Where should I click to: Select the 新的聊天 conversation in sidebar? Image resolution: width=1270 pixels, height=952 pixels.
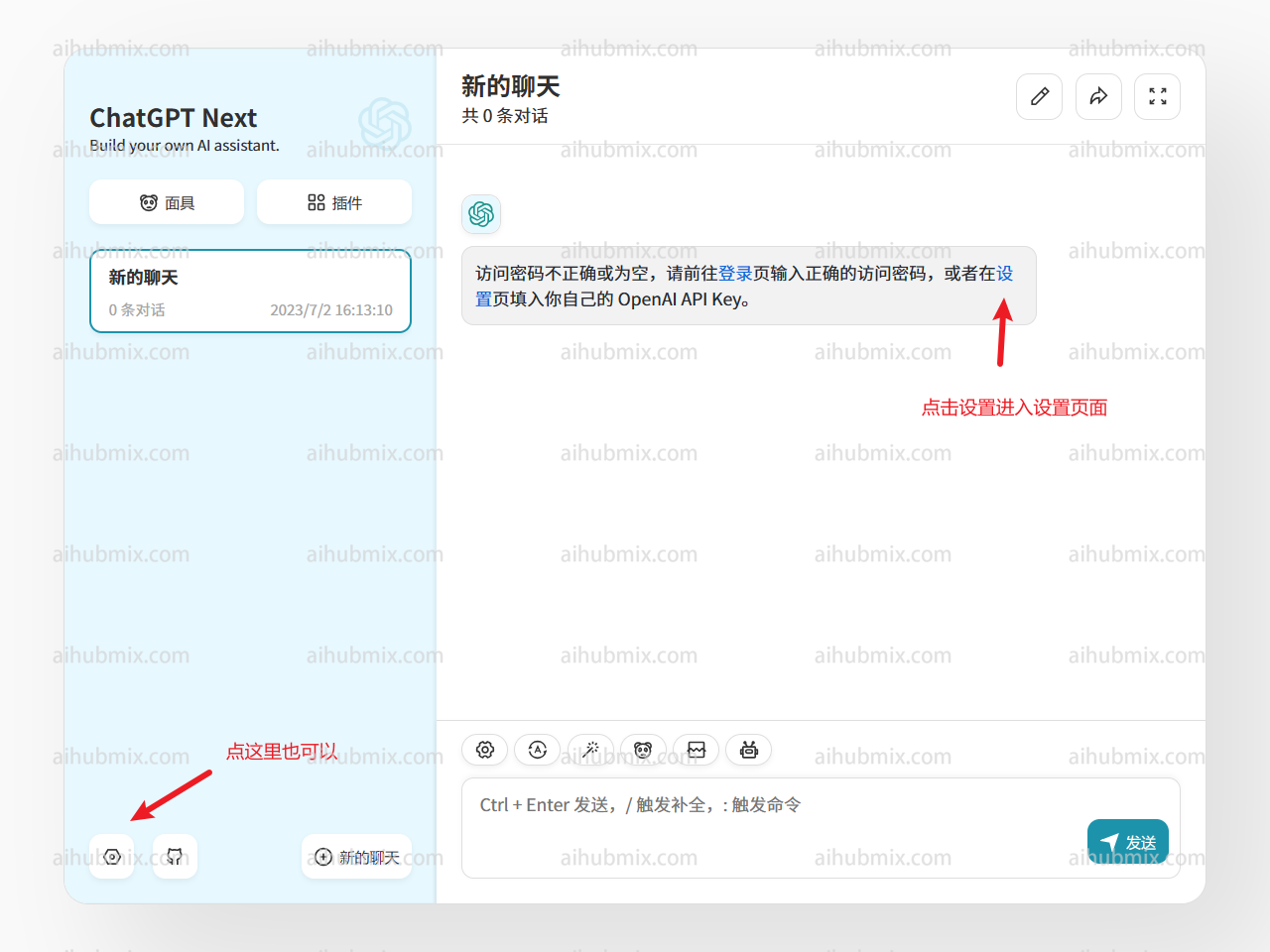click(x=250, y=292)
